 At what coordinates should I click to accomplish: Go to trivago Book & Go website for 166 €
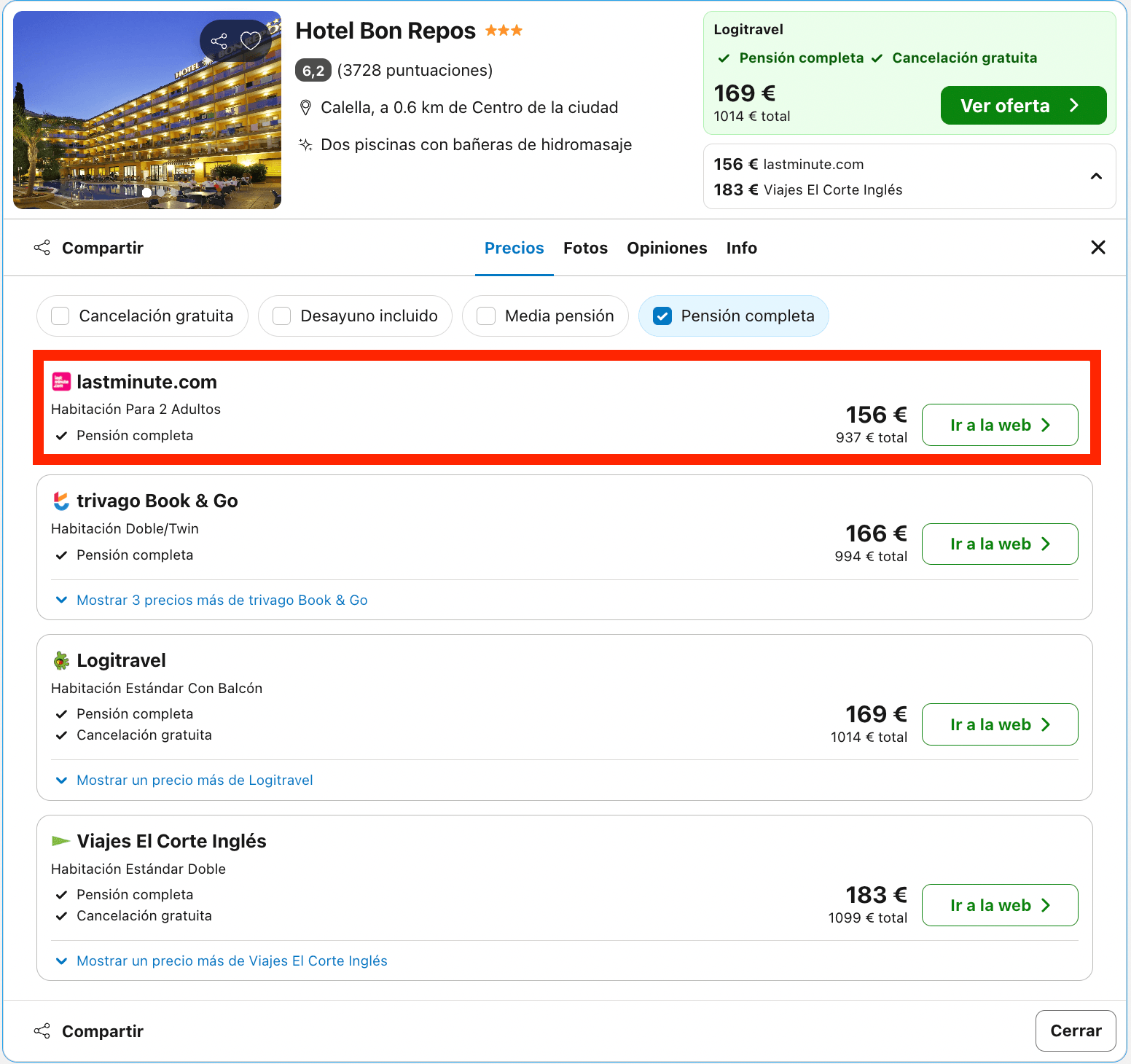pyautogui.click(x=1000, y=544)
